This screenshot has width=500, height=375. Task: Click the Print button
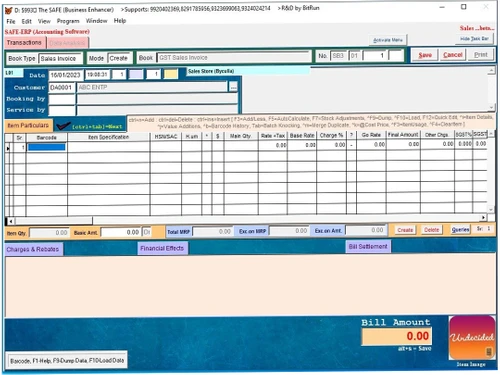click(481, 55)
